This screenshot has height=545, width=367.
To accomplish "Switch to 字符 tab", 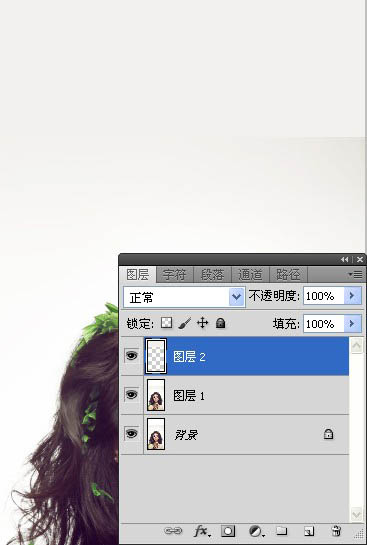I will [x=174, y=275].
